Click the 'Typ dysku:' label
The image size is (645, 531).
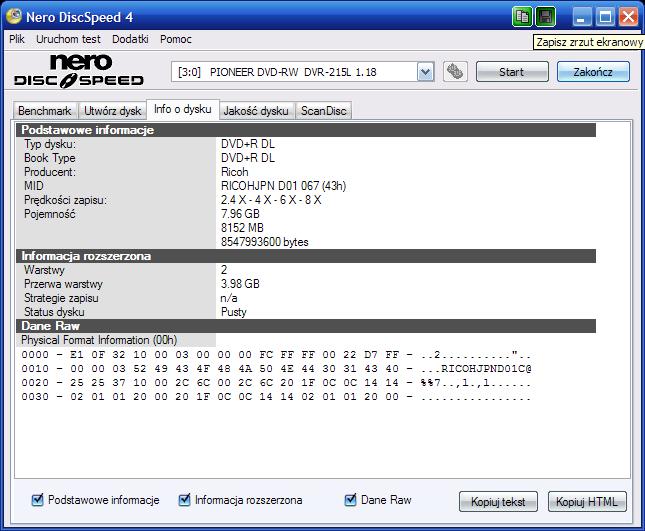click(50, 144)
